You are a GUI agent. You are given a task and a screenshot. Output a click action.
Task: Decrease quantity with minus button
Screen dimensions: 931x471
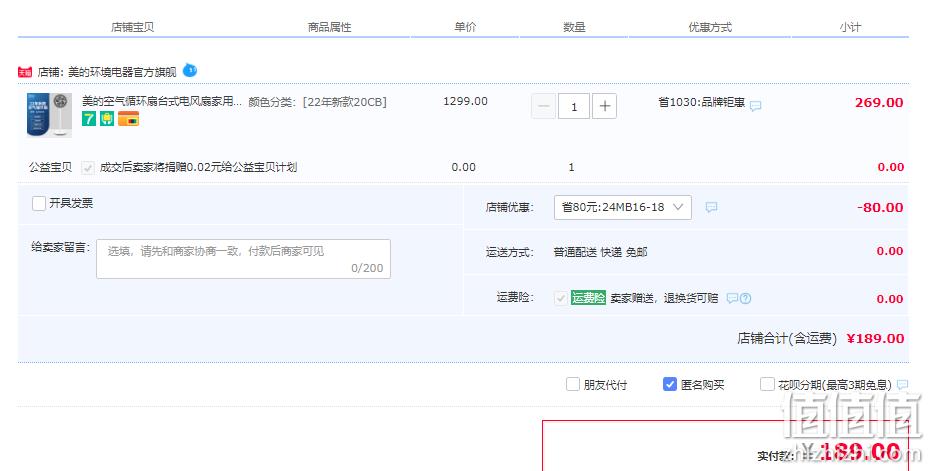543,106
